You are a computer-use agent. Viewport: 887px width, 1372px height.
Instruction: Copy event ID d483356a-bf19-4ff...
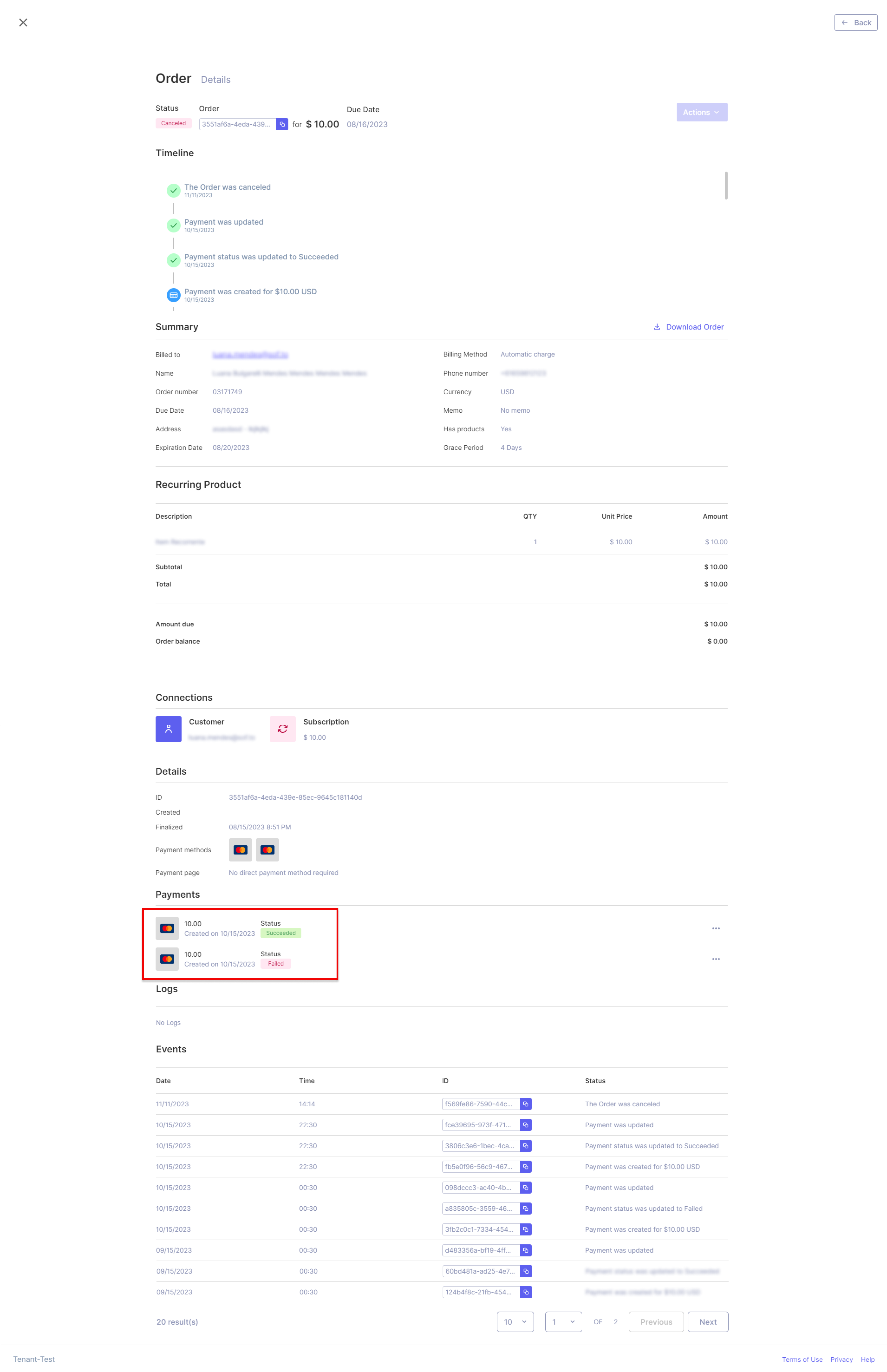pos(525,1250)
